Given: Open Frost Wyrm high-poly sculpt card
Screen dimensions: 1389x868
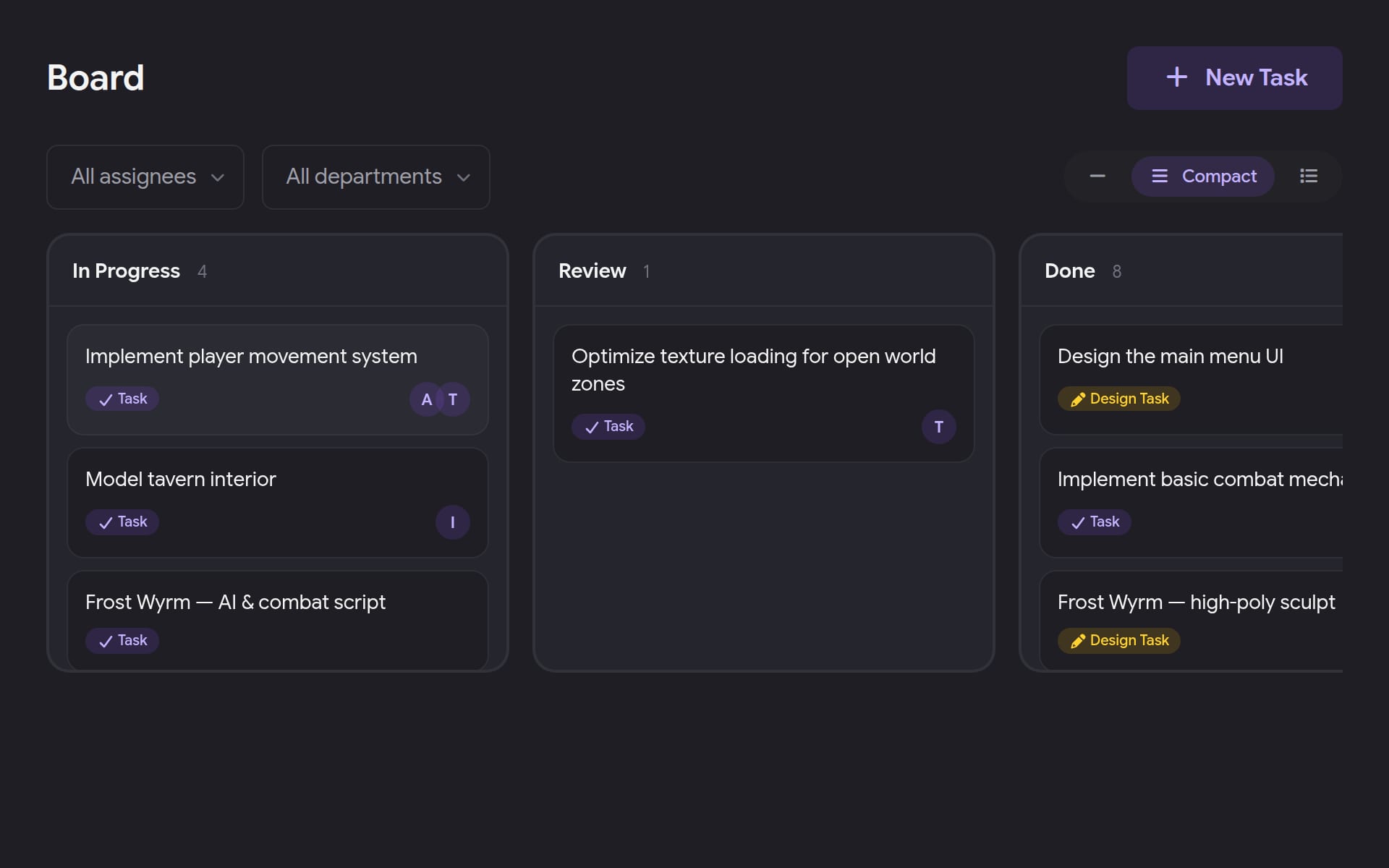Looking at the screenshot, I should coord(1192,621).
